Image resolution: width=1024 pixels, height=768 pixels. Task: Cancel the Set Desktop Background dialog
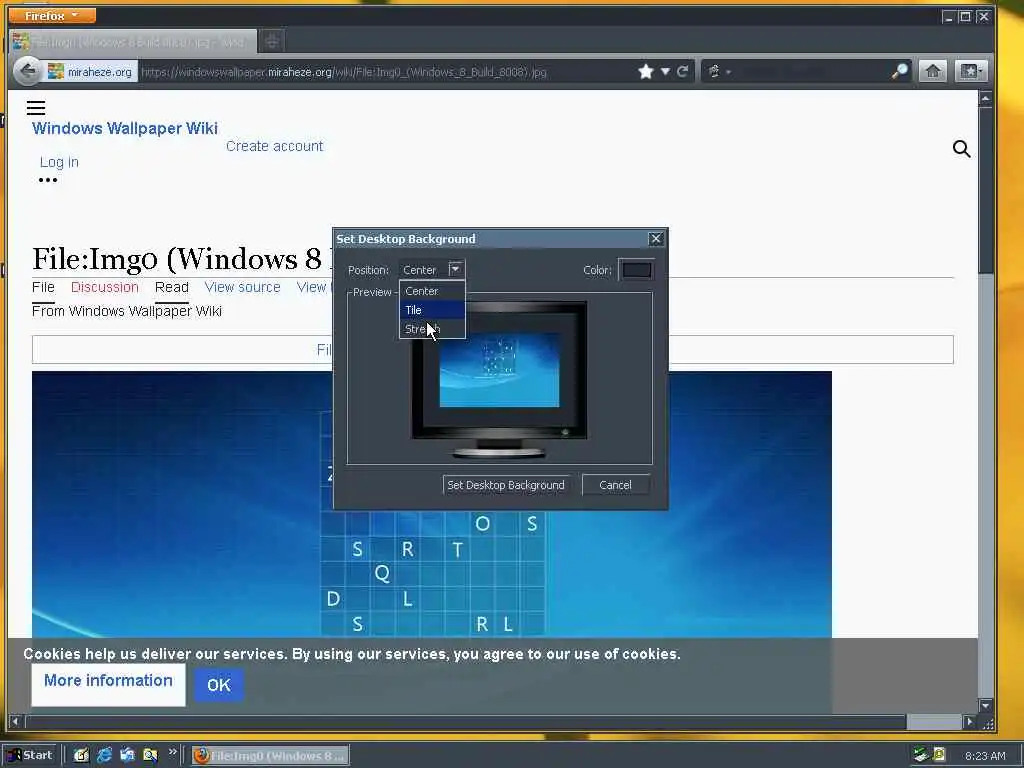click(x=615, y=485)
